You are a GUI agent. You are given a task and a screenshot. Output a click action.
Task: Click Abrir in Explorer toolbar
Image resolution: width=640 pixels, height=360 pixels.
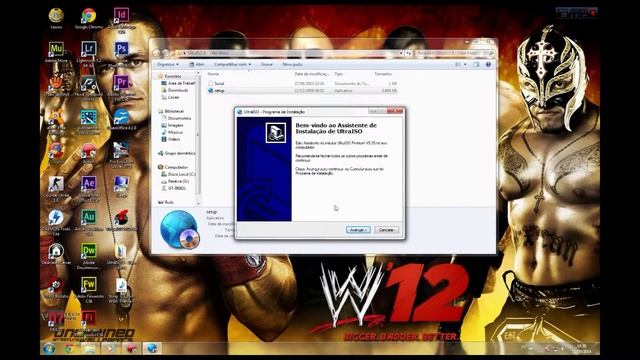[197, 64]
